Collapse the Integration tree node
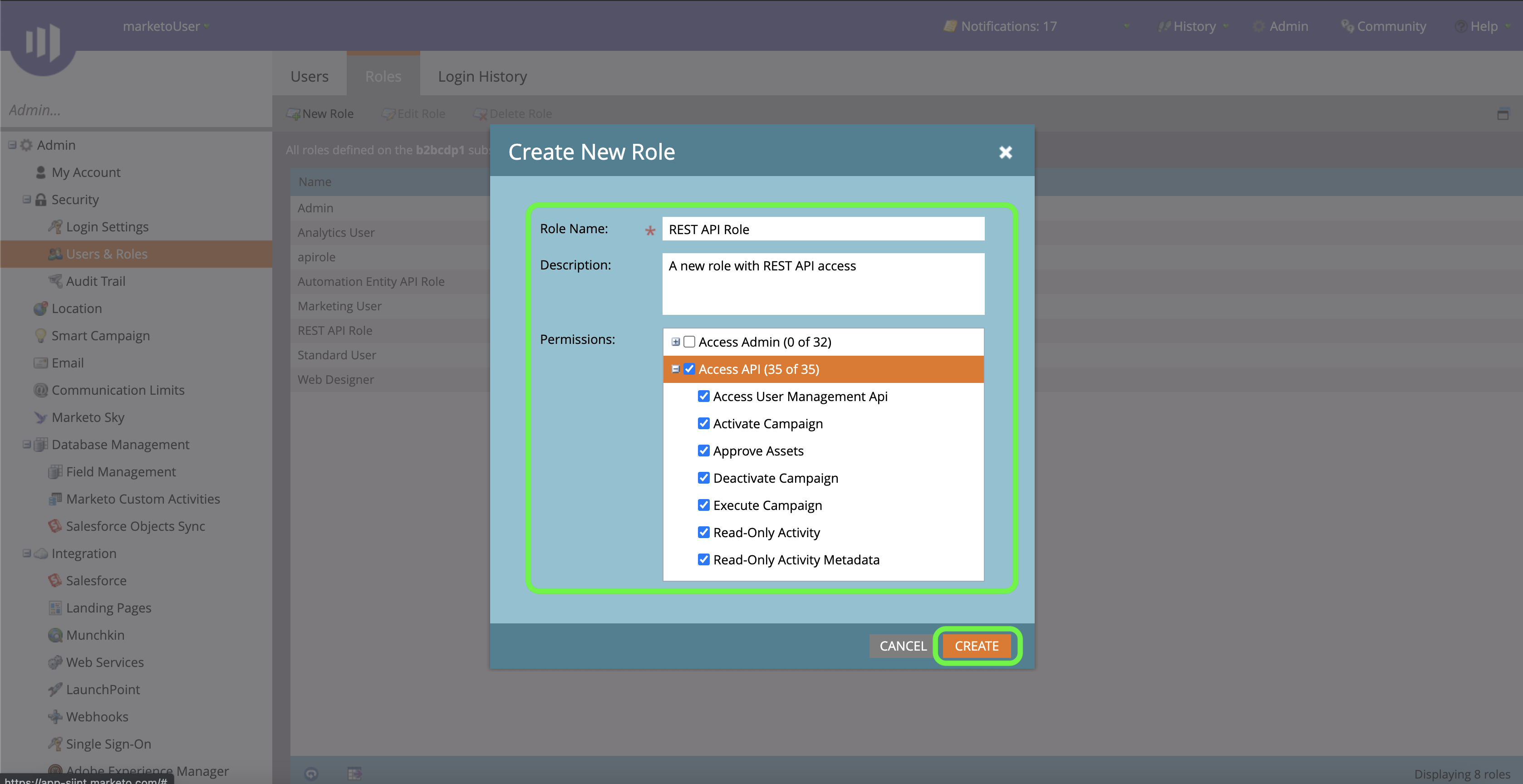Screen dimensions: 1523x784 point(27,554)
